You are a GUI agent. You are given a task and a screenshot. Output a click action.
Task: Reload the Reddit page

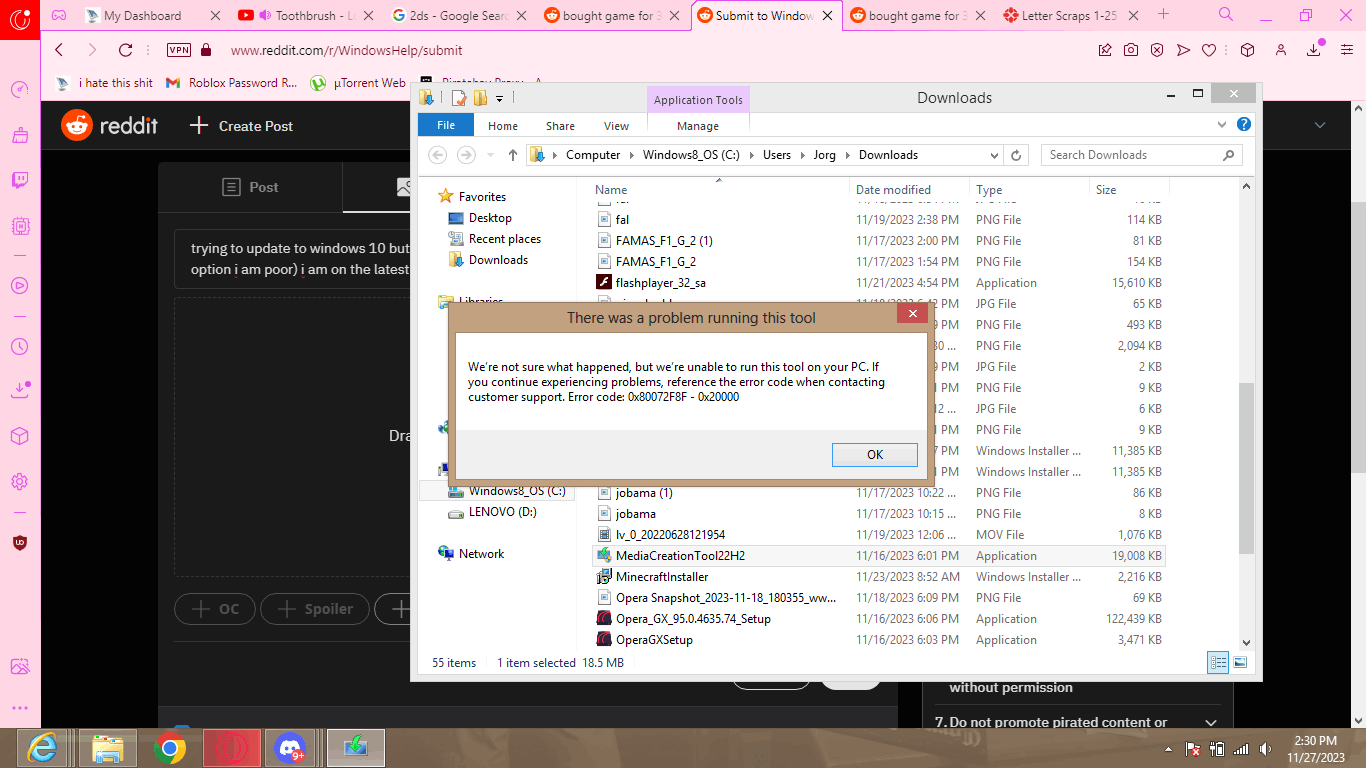pyautogui.click(x=125, y=50)
